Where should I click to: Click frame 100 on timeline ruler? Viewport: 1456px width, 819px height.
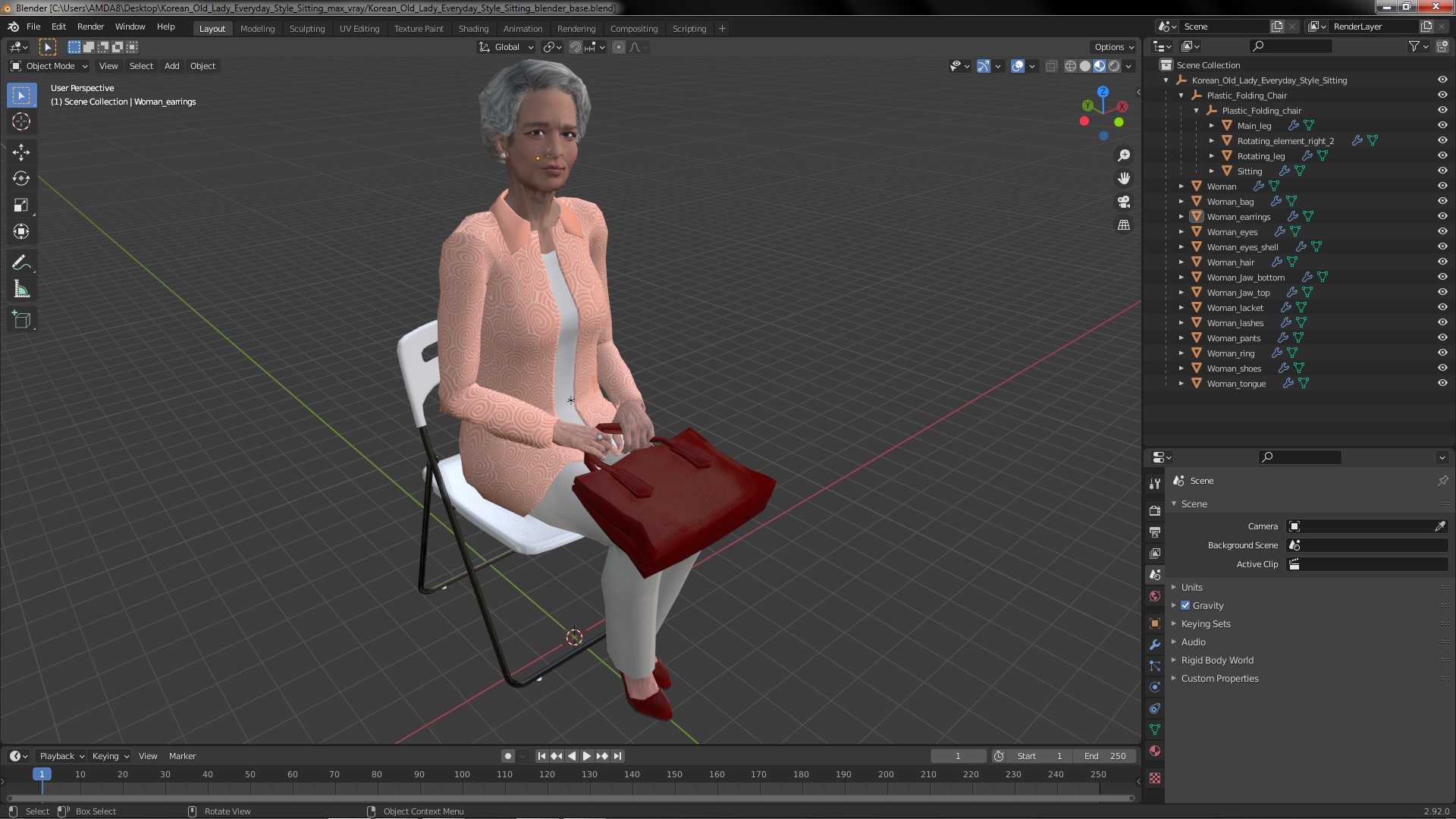point(462,775)
